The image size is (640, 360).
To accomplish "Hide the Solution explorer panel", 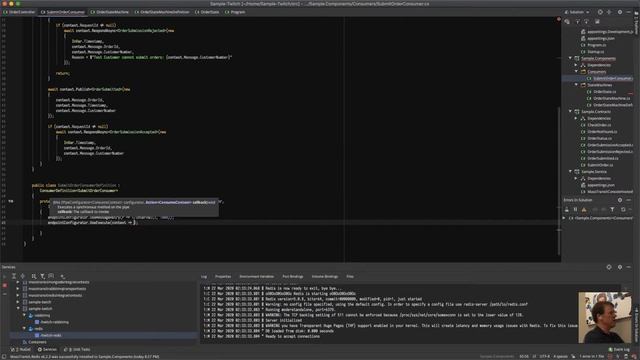I will 629,12.
